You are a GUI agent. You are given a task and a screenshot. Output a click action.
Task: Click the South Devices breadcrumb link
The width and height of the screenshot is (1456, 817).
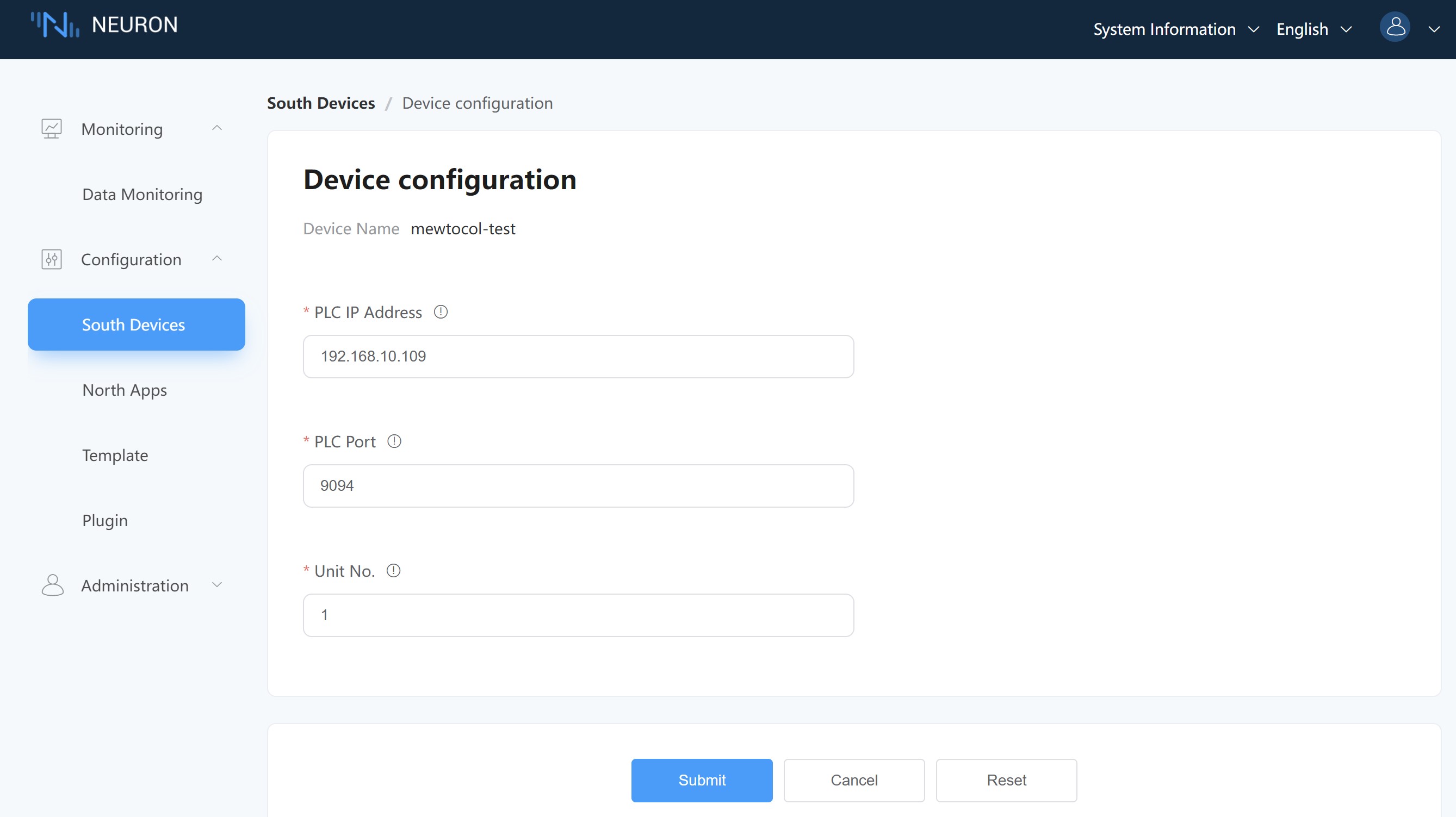point(320,103)
